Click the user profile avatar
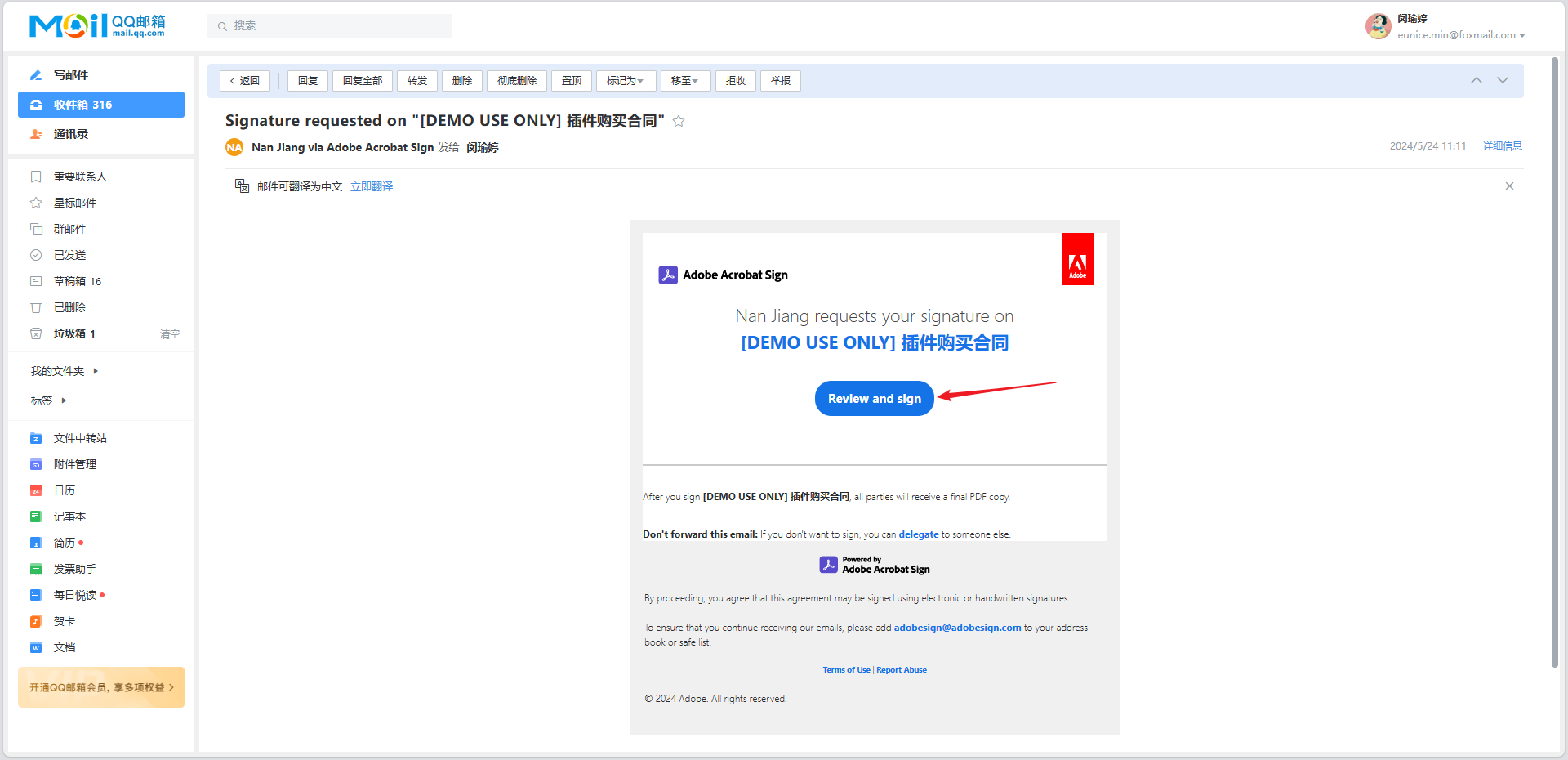Viewport: 1568px width, 760px height. point(1379,26)
